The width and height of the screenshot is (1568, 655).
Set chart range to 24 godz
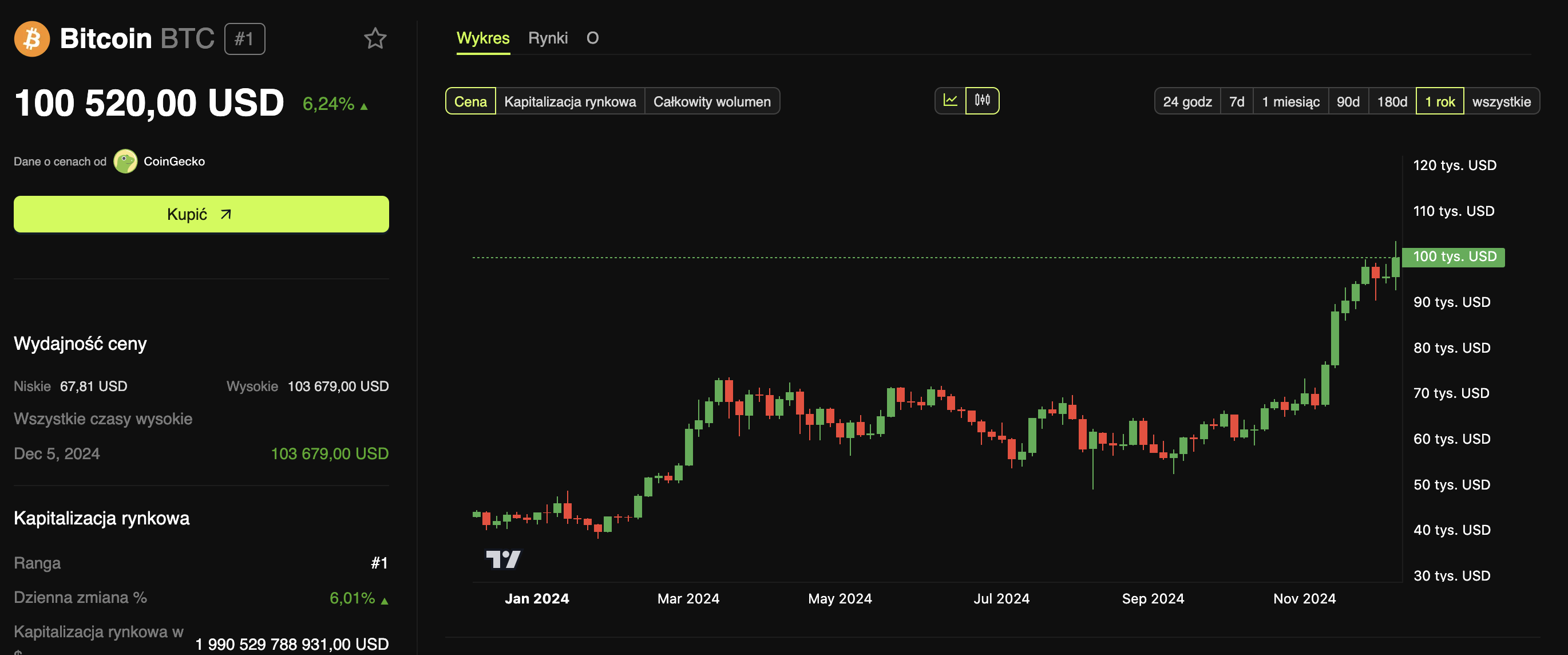(1187, 102)
